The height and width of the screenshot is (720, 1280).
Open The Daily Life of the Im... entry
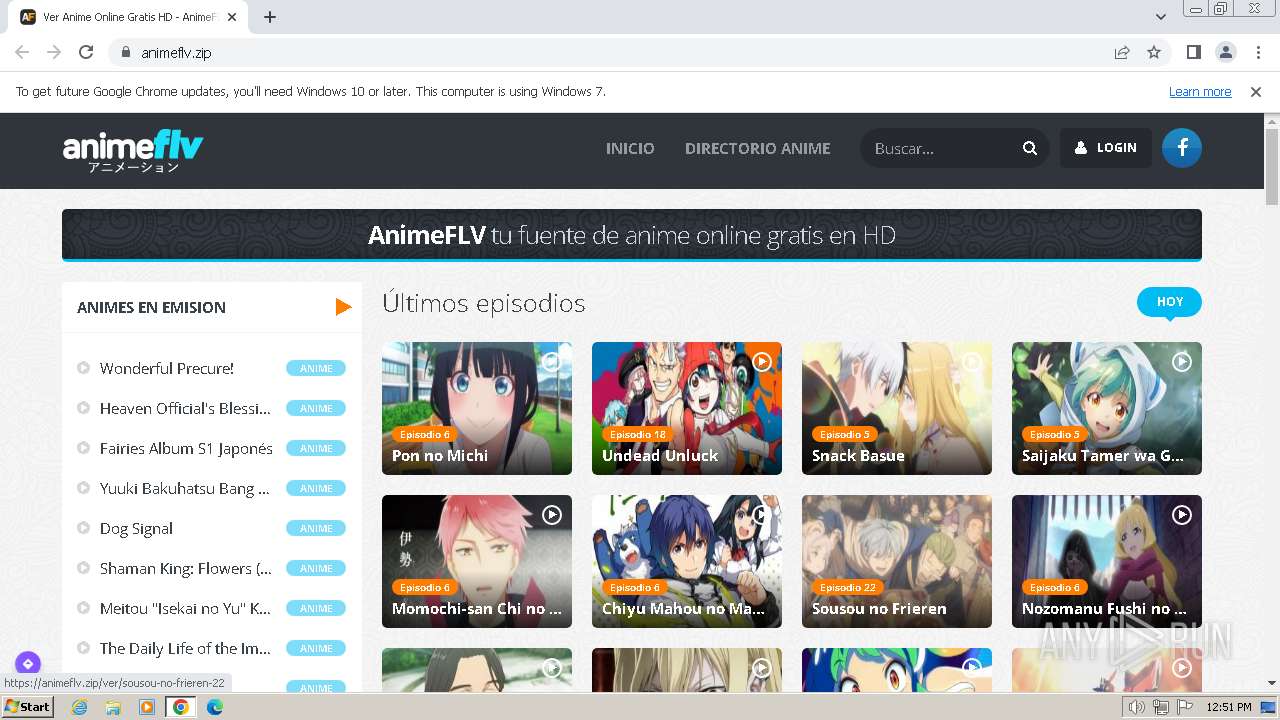pyautogui.click(x=185, y=648)
